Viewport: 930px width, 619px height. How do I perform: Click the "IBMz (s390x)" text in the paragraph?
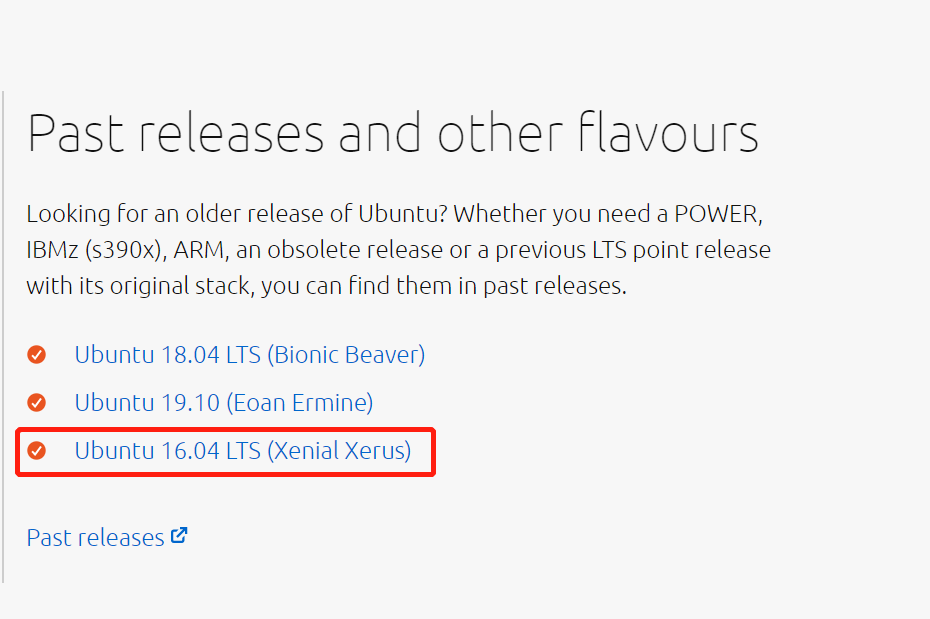pos(95,250)
